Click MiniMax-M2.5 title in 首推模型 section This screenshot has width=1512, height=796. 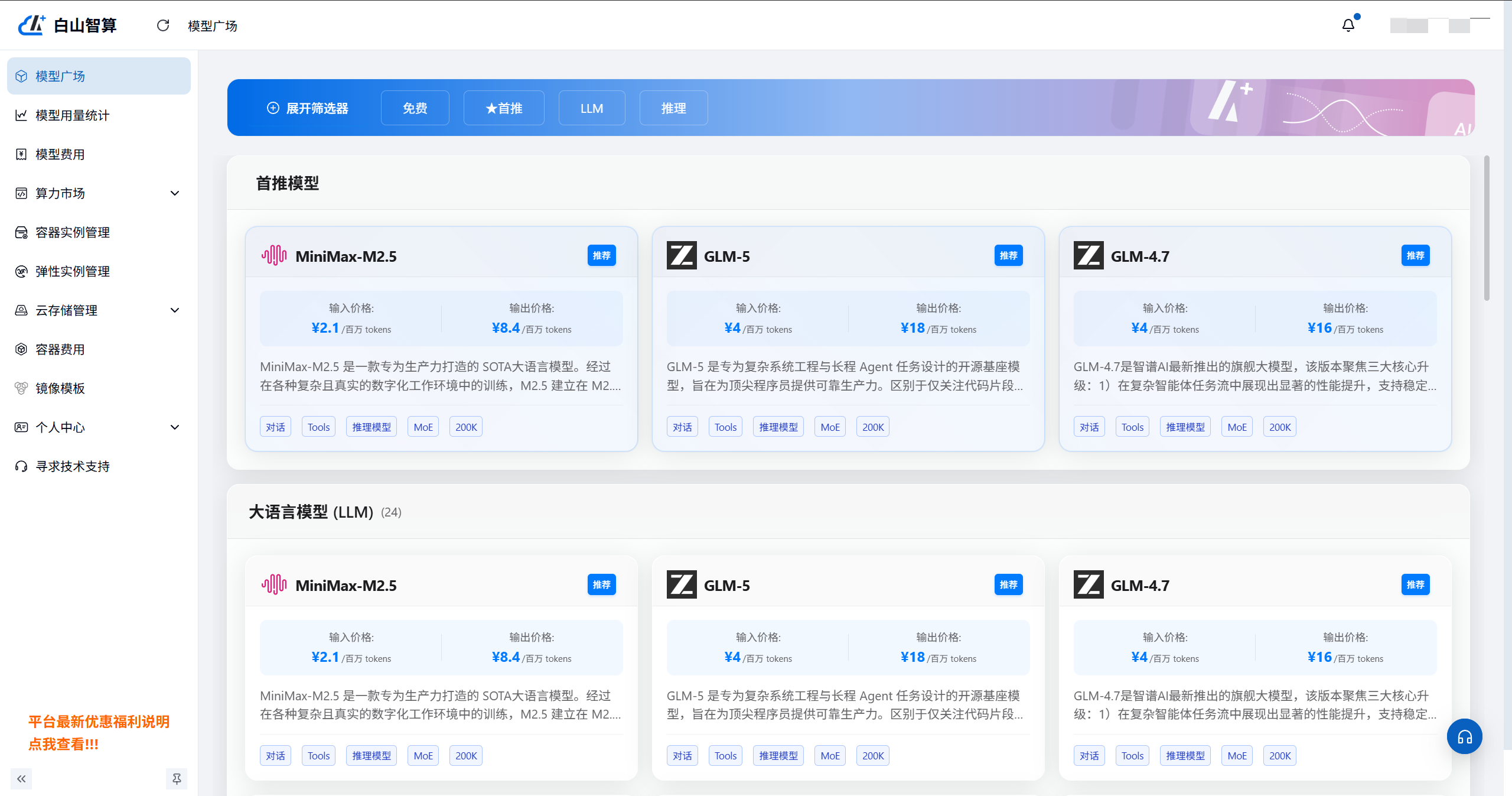346,256
